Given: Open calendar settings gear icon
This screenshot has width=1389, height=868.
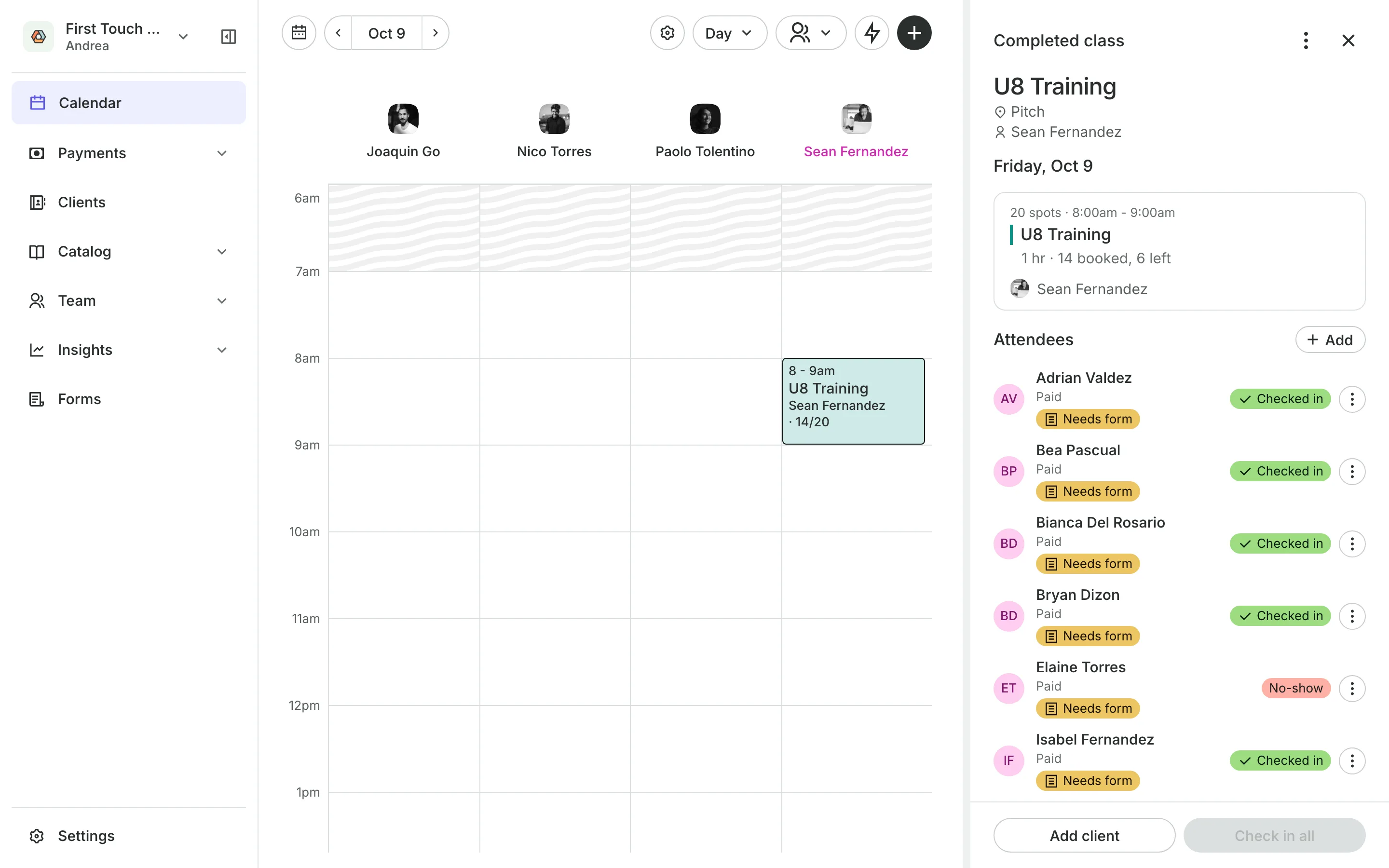Looking at the screenshot, I should click(667, 33).
